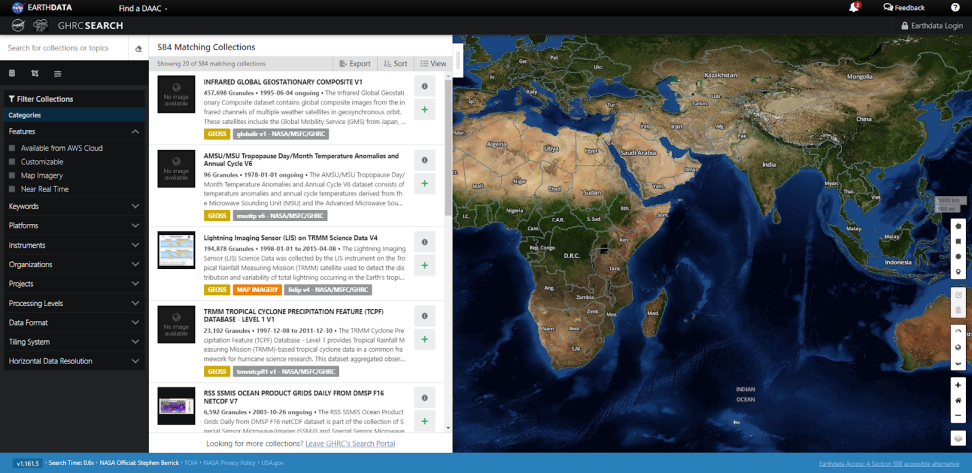The width and height of the screenshot is (972, 473).
Task: Add TRMM Tropical Cyclone collection to project
Action: click(x=425, y=339)
